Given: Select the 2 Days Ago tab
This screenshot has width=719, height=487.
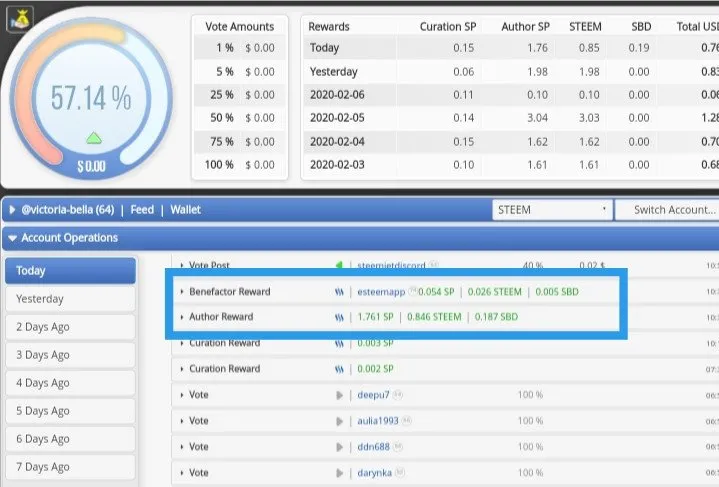Looking at the screenshot, I should 71,327.
